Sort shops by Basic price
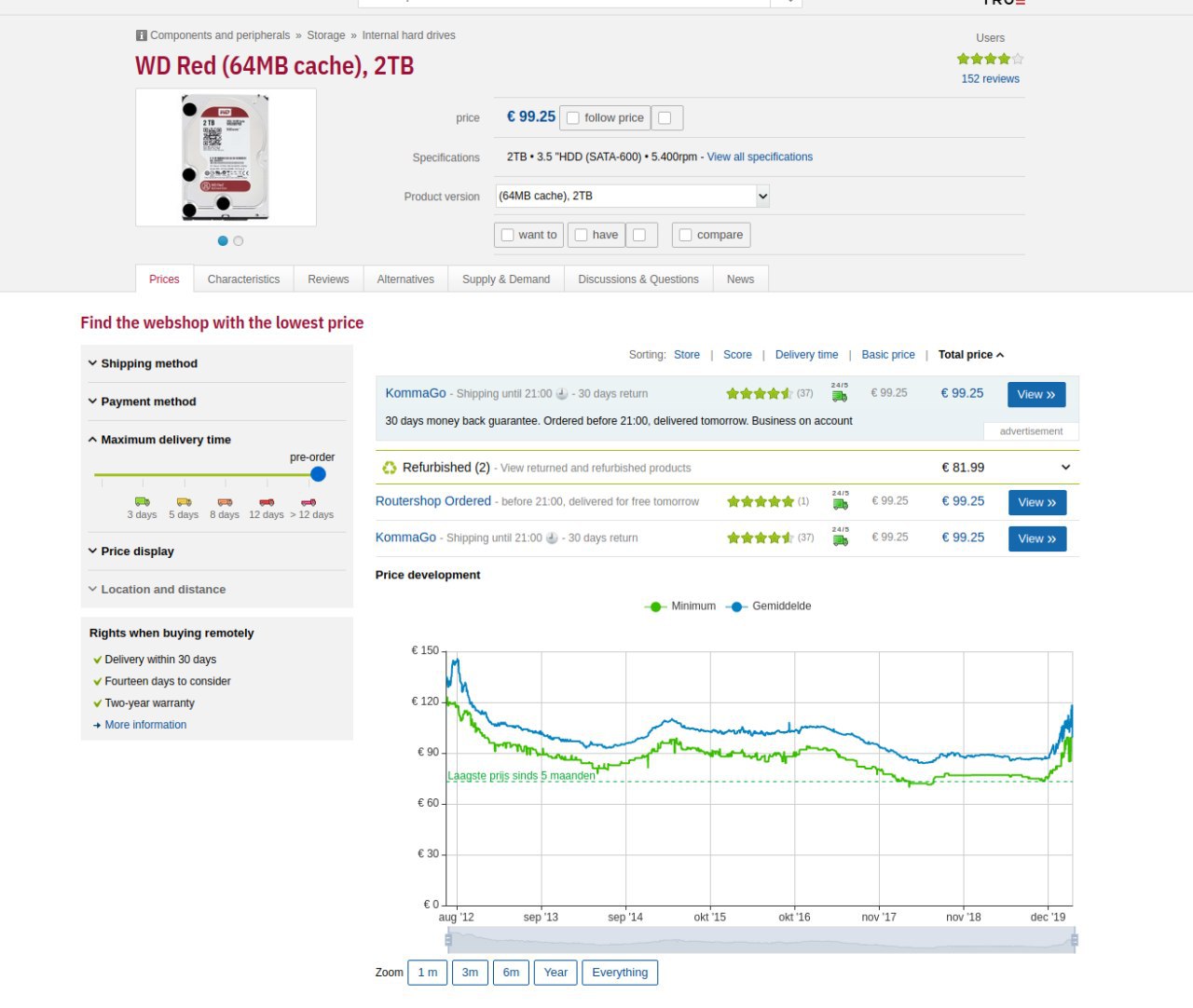This screenshot has width=1193, height=1008. (x=888, y=355)
